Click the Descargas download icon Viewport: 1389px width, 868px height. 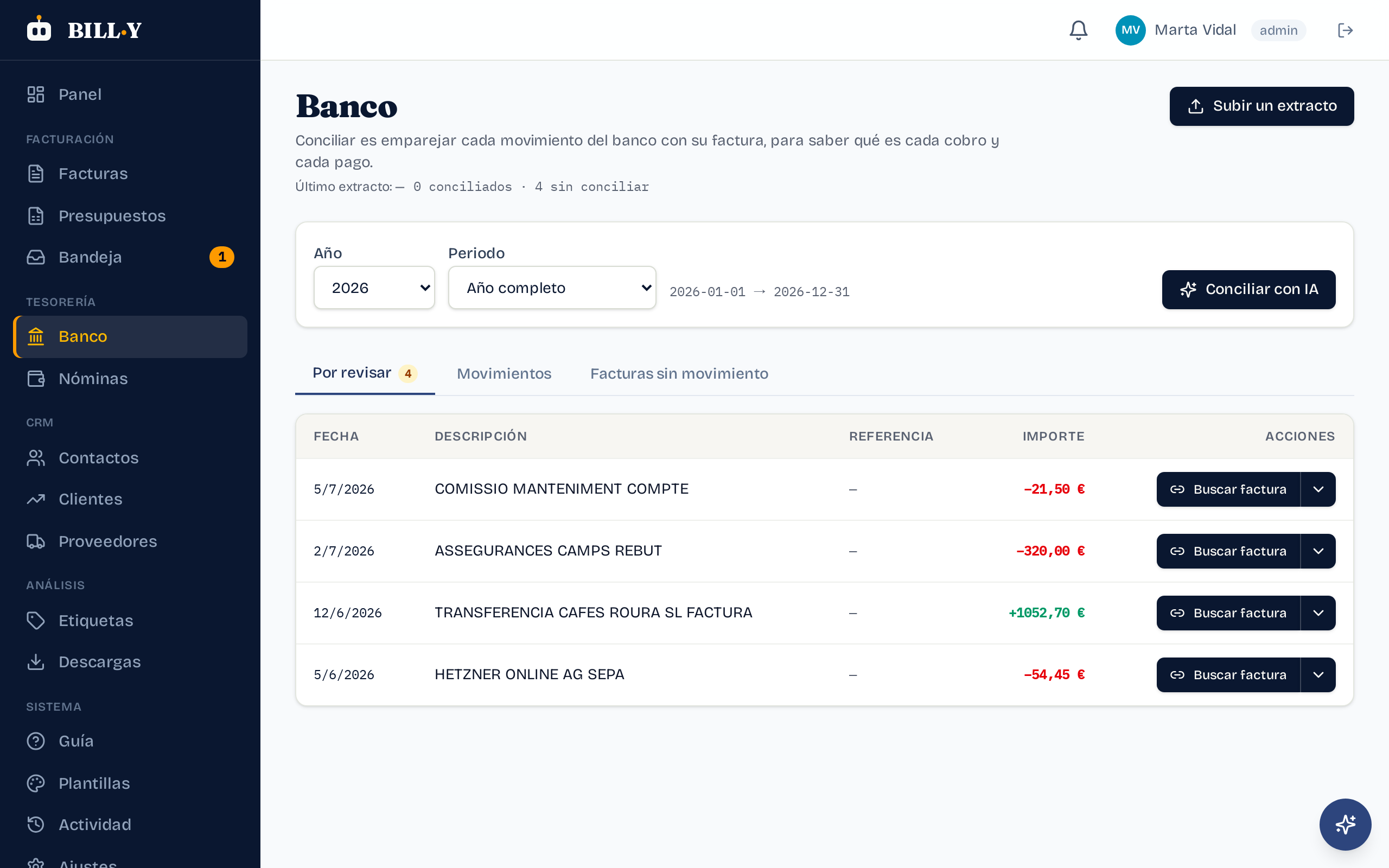36,662
